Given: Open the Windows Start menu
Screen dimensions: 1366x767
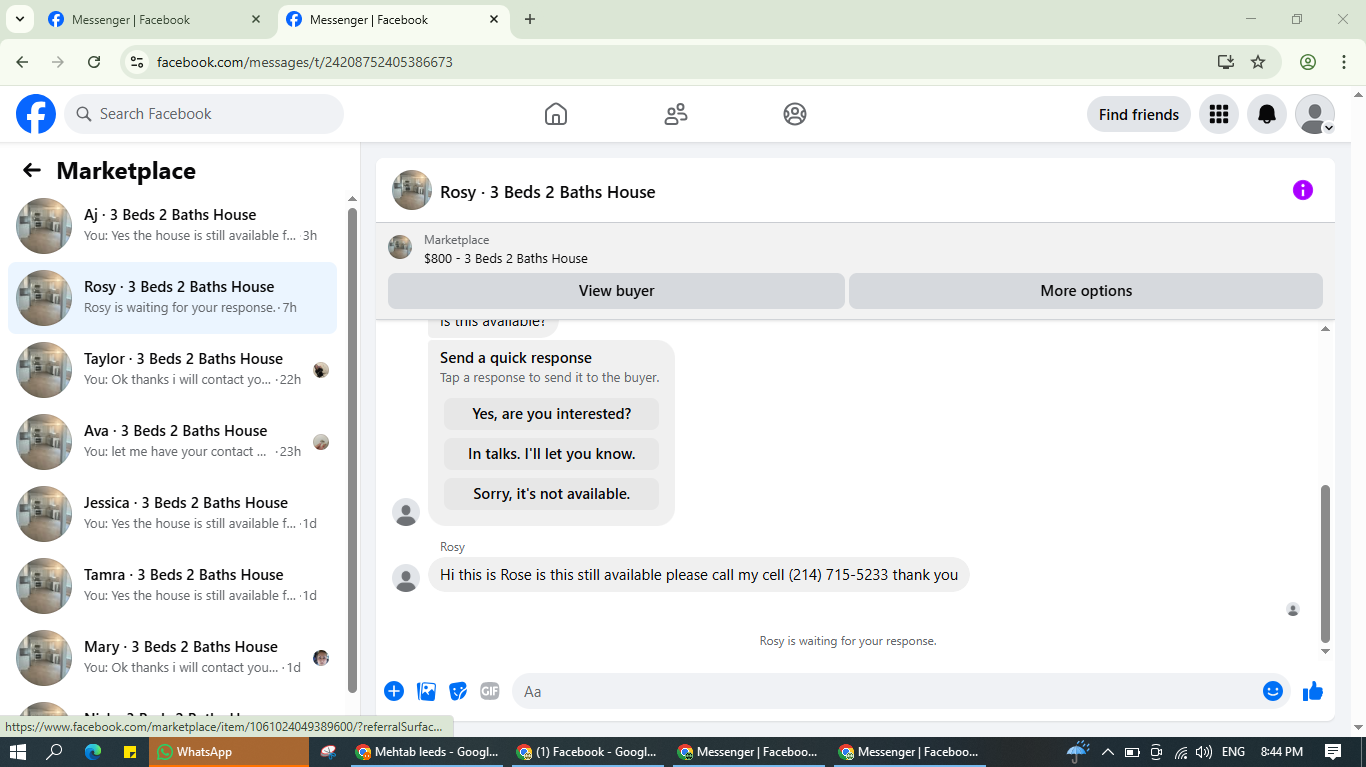Looking at the screenshot, I should 18,752.
